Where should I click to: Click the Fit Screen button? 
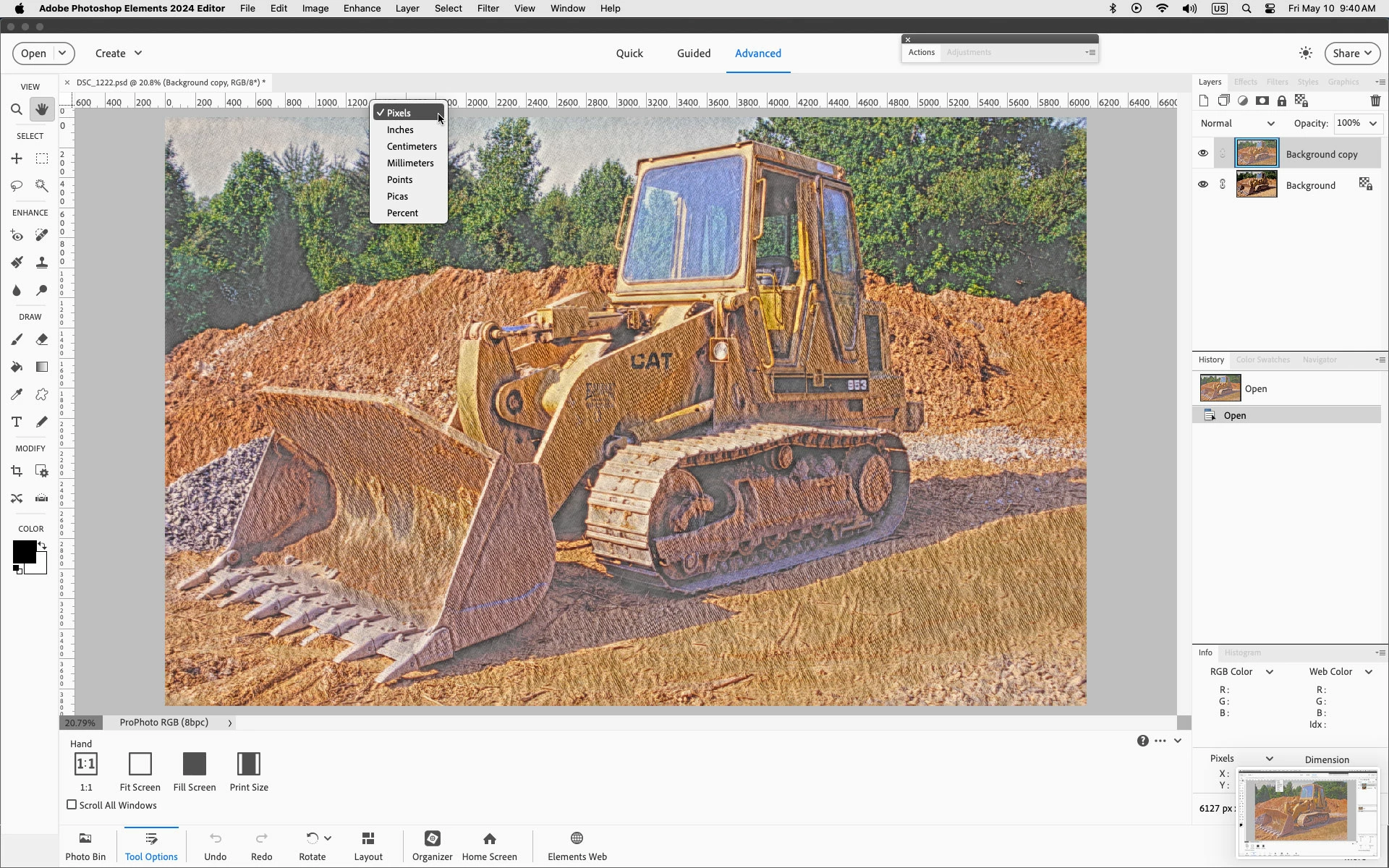140,771
